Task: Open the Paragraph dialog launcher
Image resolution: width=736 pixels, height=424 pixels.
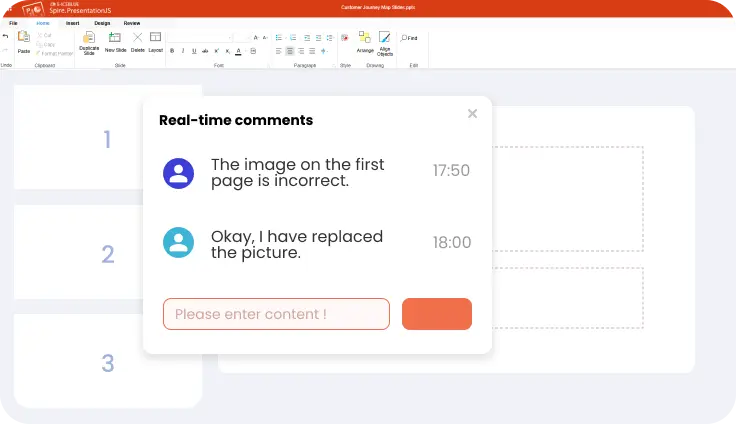Action: [334, 66]
